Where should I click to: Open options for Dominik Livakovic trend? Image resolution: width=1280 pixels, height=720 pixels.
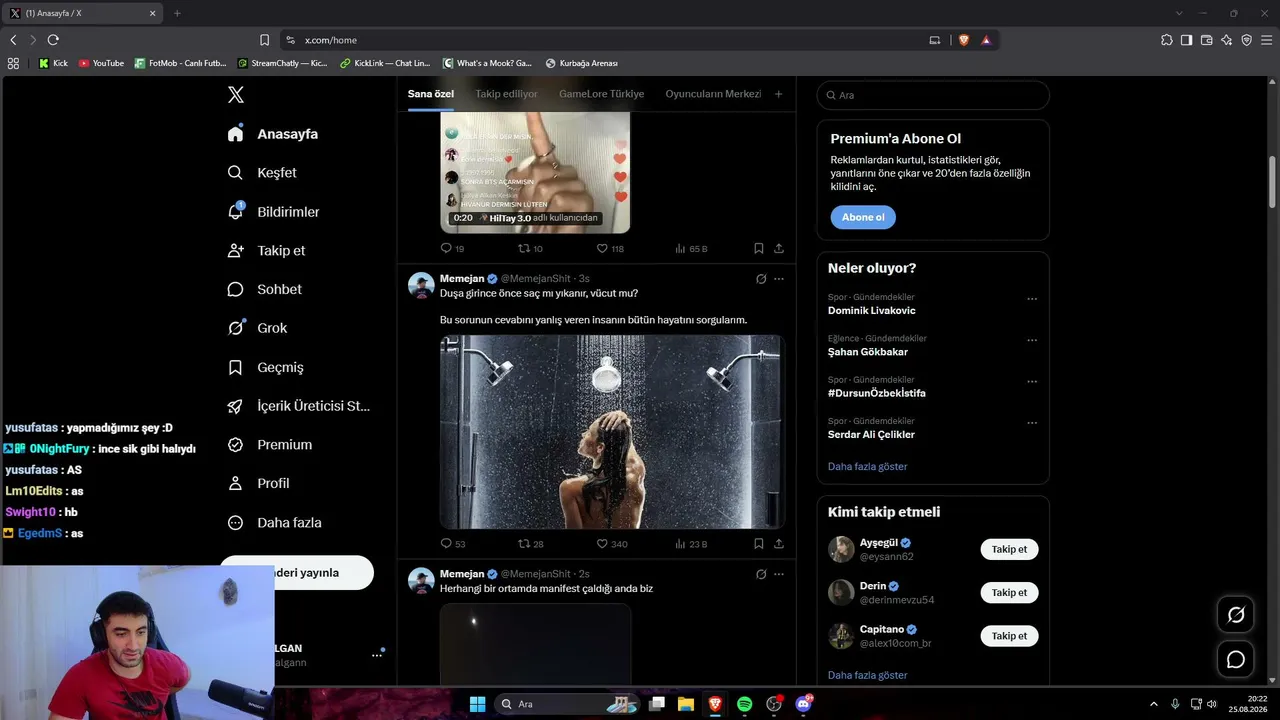(1032, 299)
